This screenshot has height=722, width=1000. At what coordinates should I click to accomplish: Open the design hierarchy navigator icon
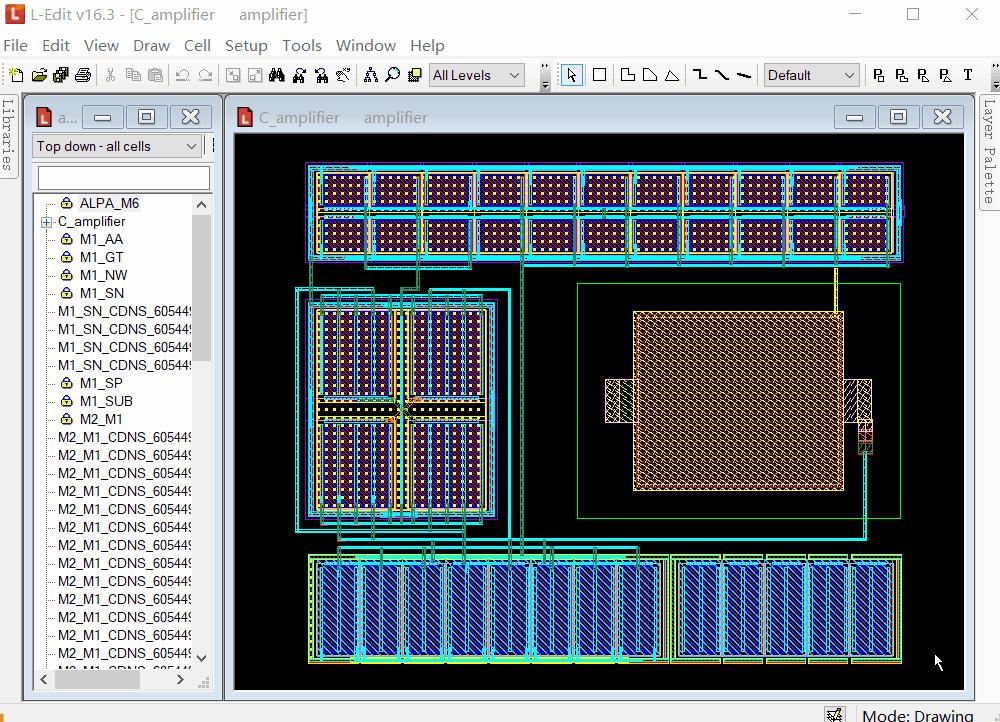click(370, 75)
